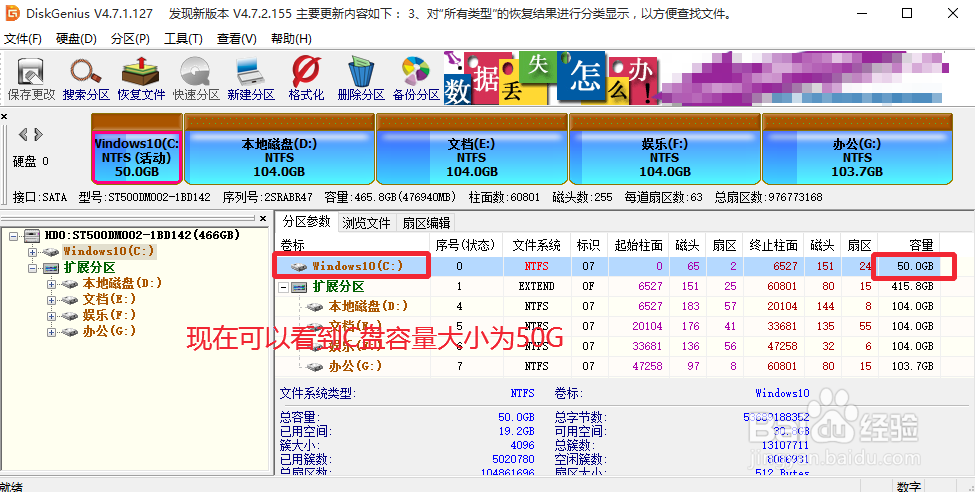The image size is (975, 492).
Task: Select HD0:ST500DM002-1BD142(466GB) in the tree
Action: [142, 236]
